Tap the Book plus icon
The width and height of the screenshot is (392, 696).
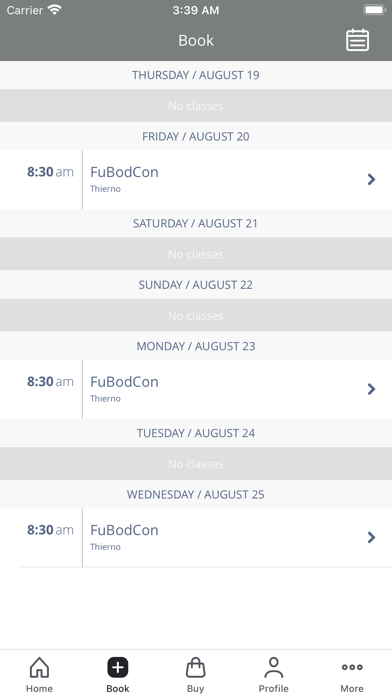point(118,667)
